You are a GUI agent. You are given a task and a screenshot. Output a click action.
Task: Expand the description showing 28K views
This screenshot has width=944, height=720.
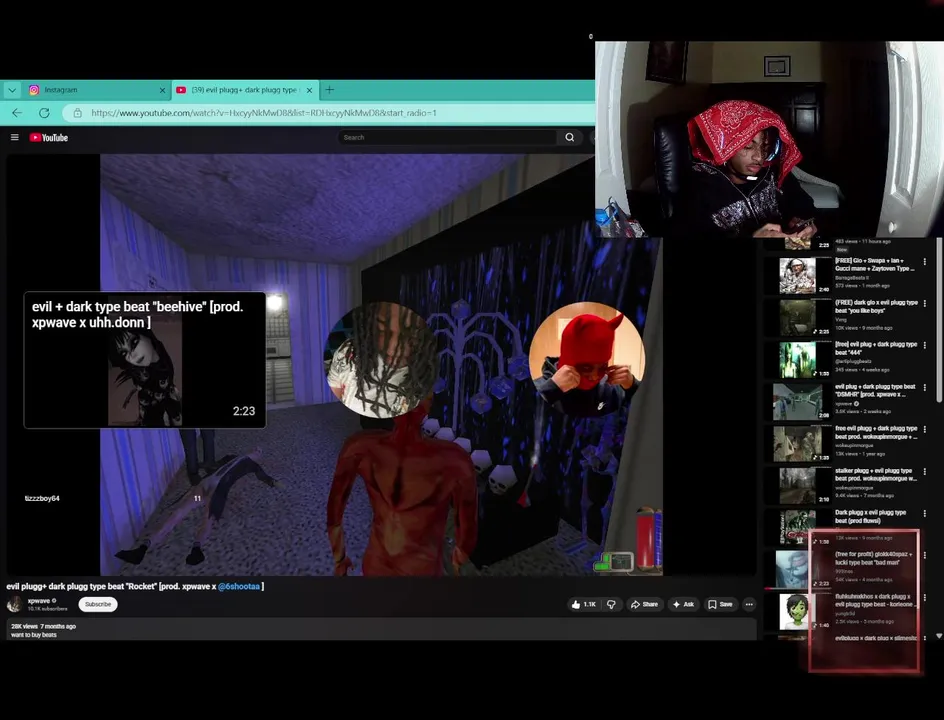(x=381, y=630)
